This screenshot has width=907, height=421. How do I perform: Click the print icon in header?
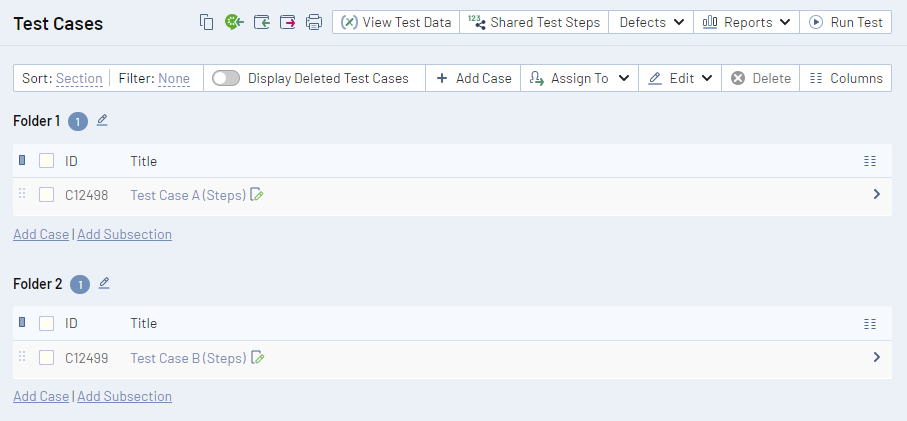pos(314,22)
